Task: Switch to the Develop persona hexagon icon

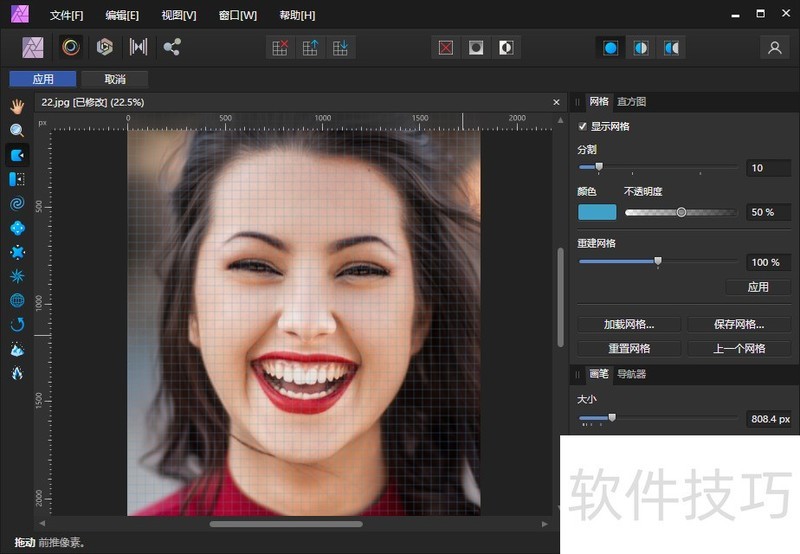Action: 105,47
